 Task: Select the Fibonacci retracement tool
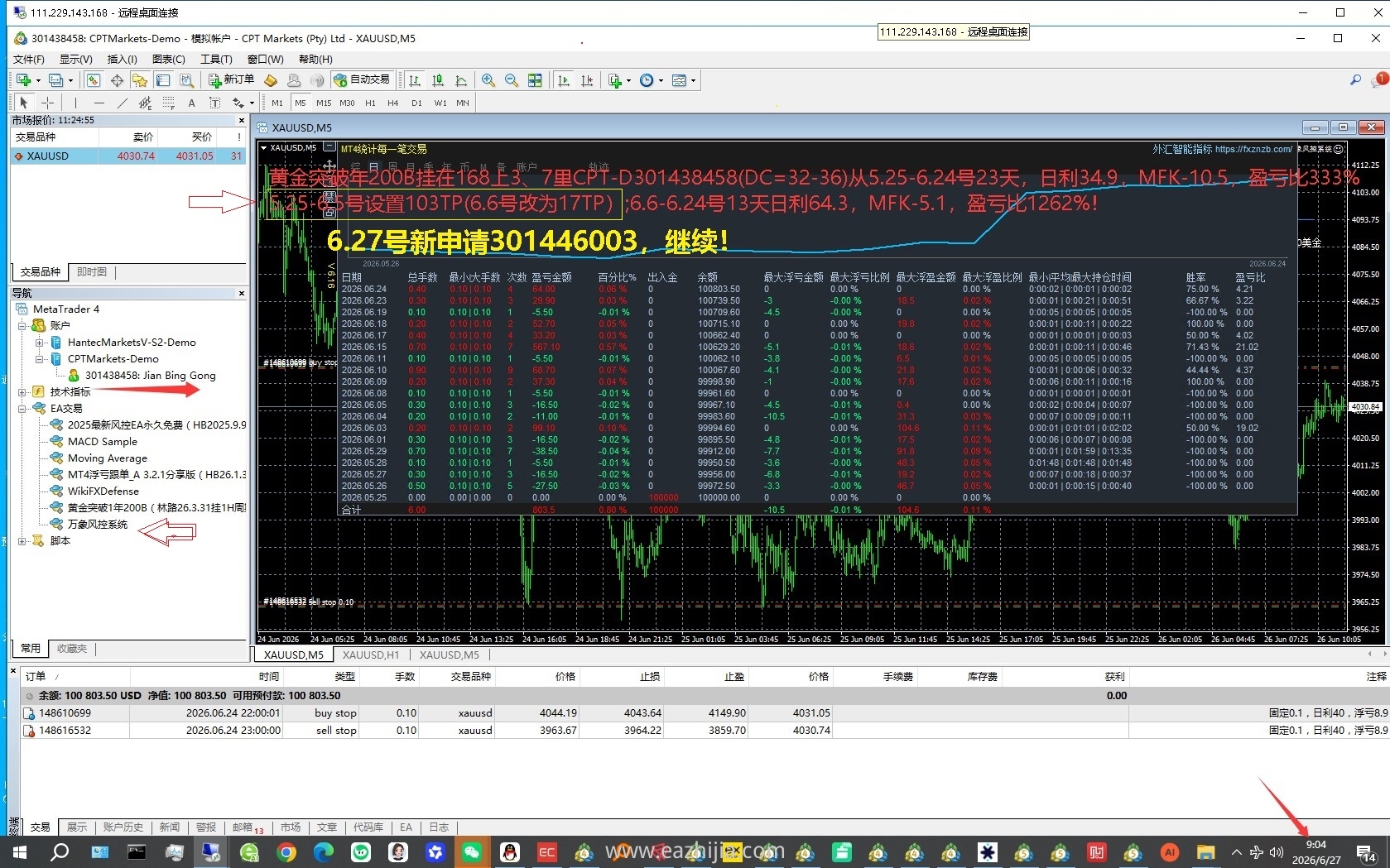point(169,103)
